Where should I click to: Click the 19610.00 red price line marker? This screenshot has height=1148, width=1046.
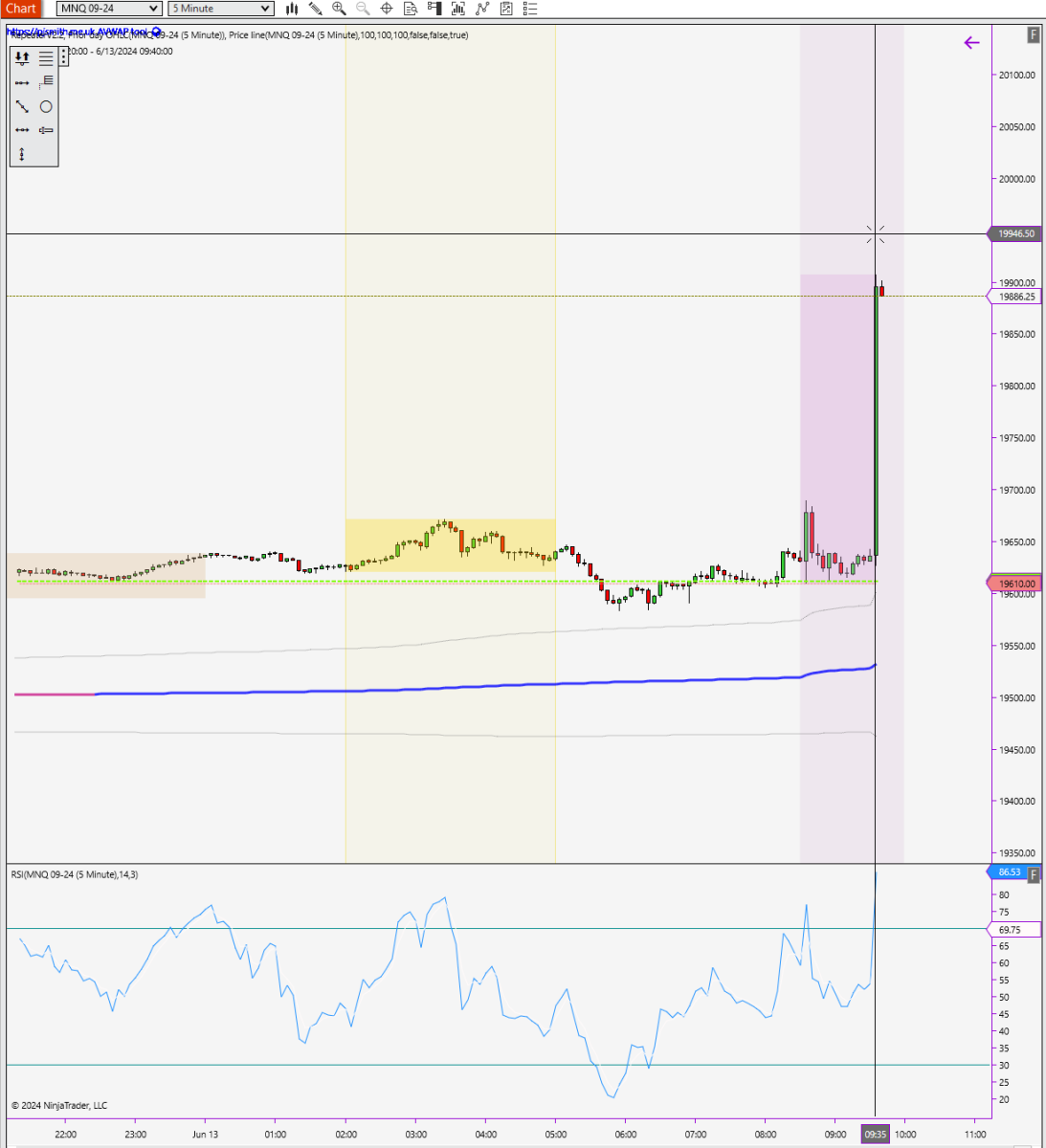click(1014, 584)
